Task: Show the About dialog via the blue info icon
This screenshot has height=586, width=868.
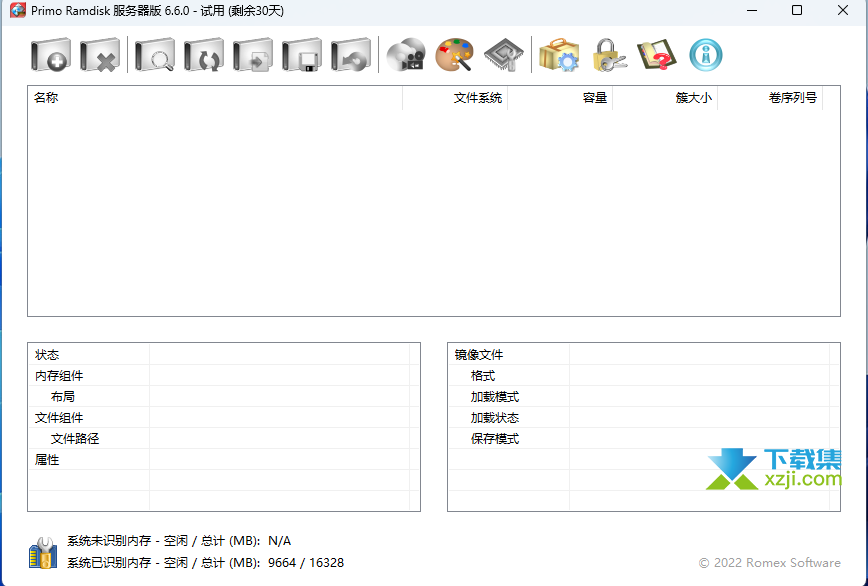Action: click(x=706, y=55)
